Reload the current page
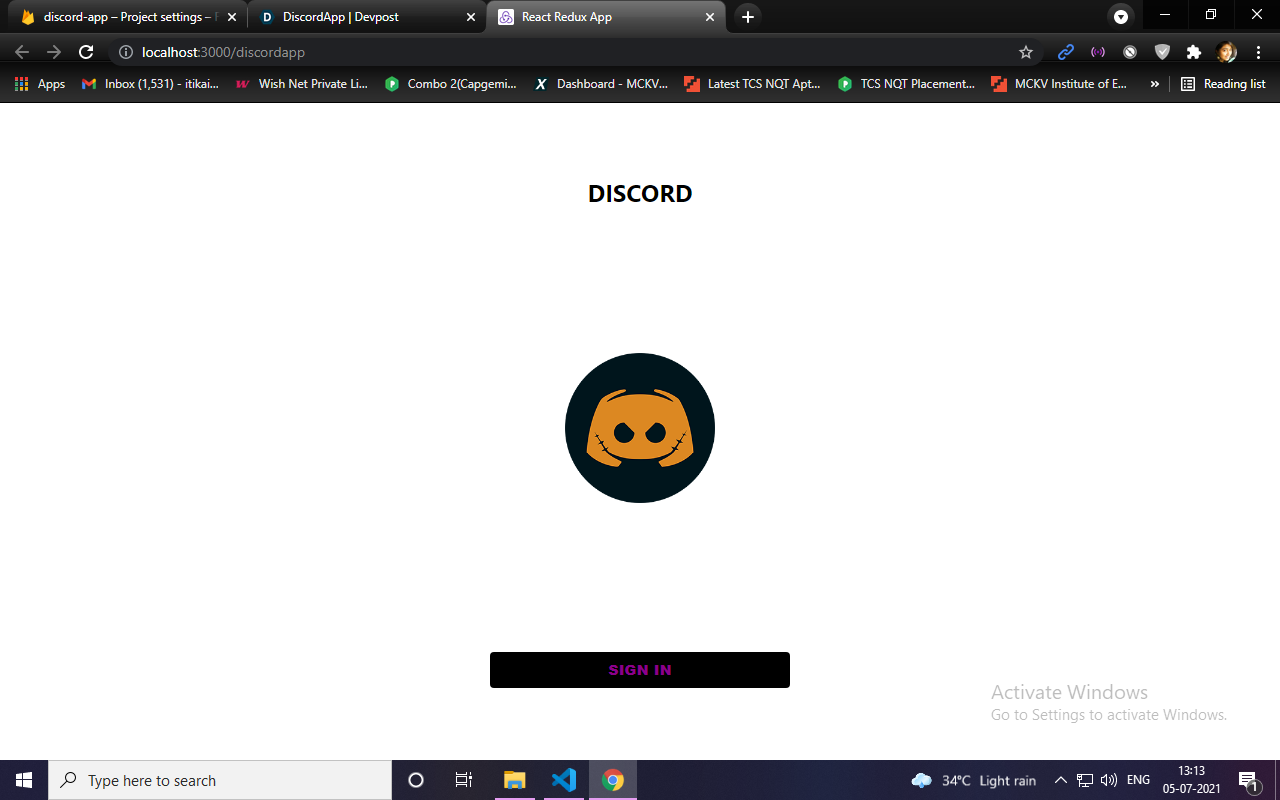Image resolution: width=1280 pixels, height=800 pixels. click(86, 52)
